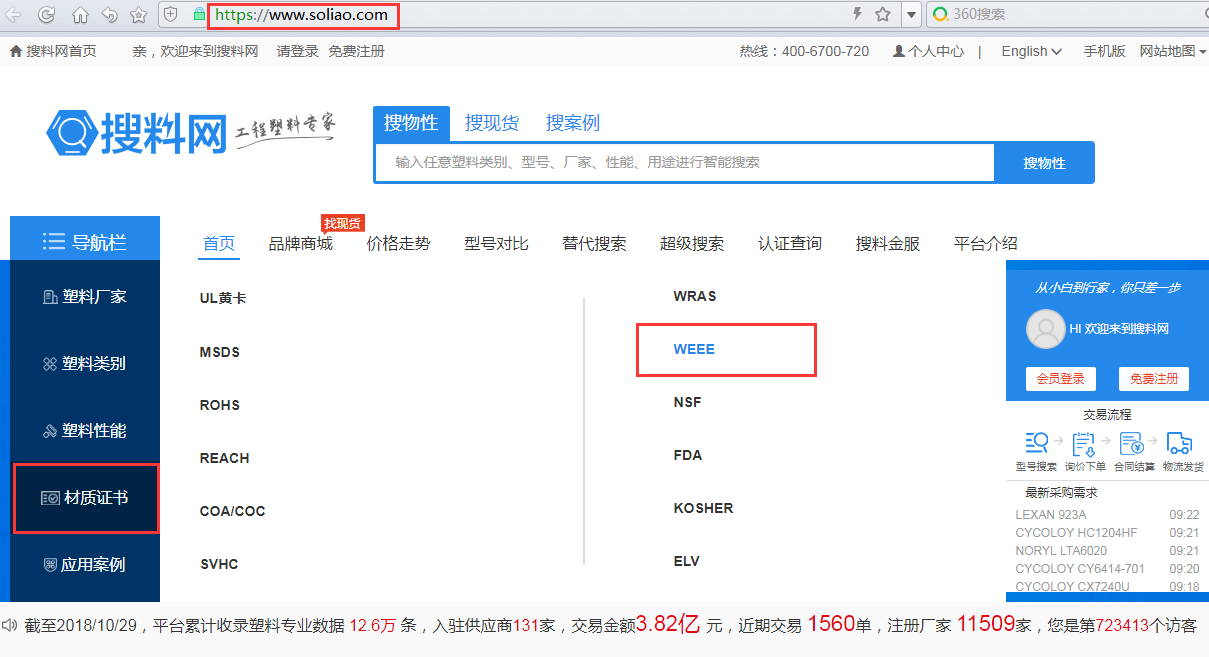
Task: Expand the 网站地图 dropdown
Action: (x=1173, y=51)
